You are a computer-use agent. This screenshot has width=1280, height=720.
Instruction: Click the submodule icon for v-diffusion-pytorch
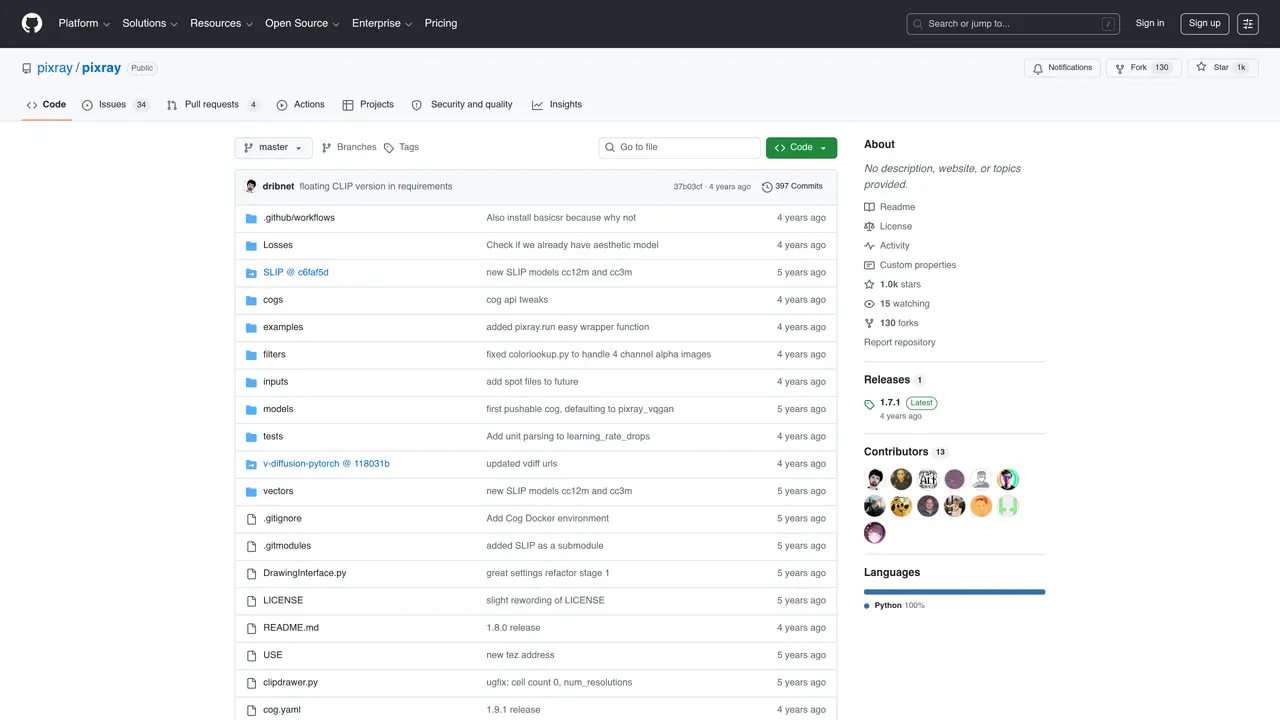[252, 464]
